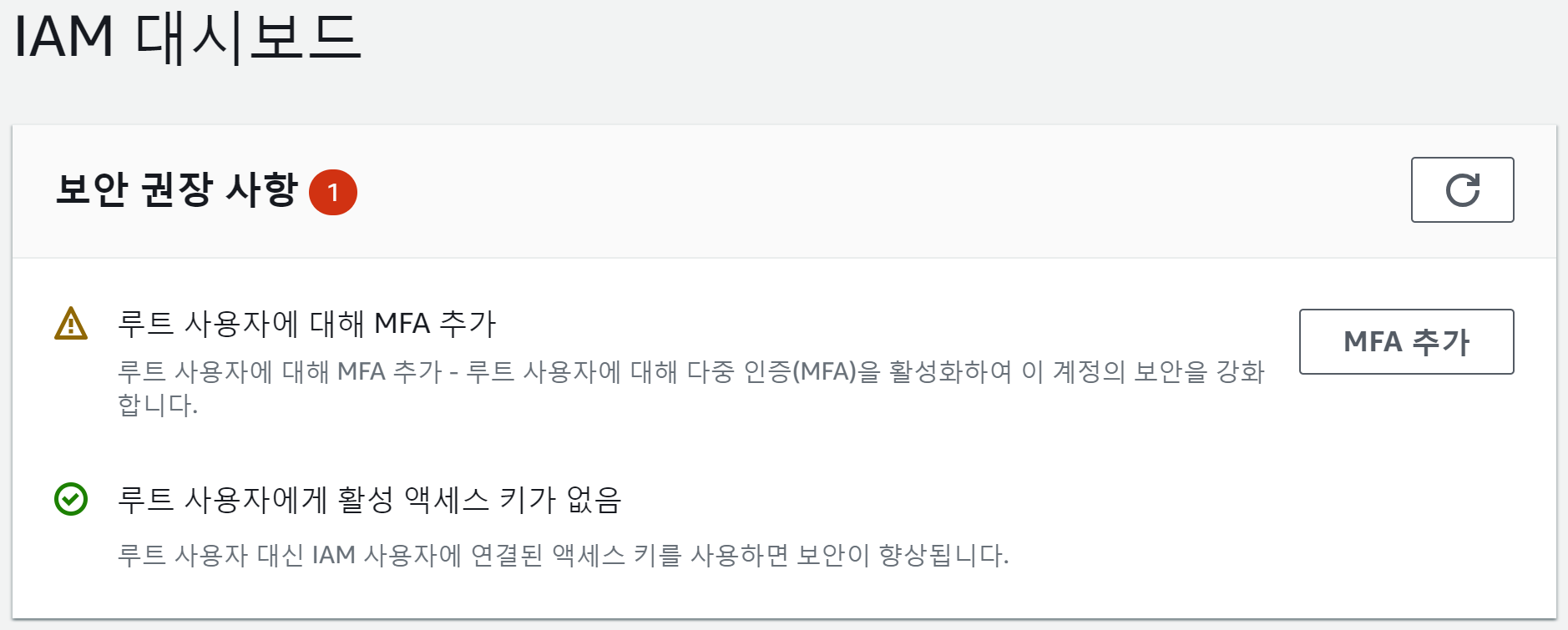Click MFA 추가 at the end of the first recommendation title
The width and height of the screenshot is (1568, 630).
(x=435, y=323)
